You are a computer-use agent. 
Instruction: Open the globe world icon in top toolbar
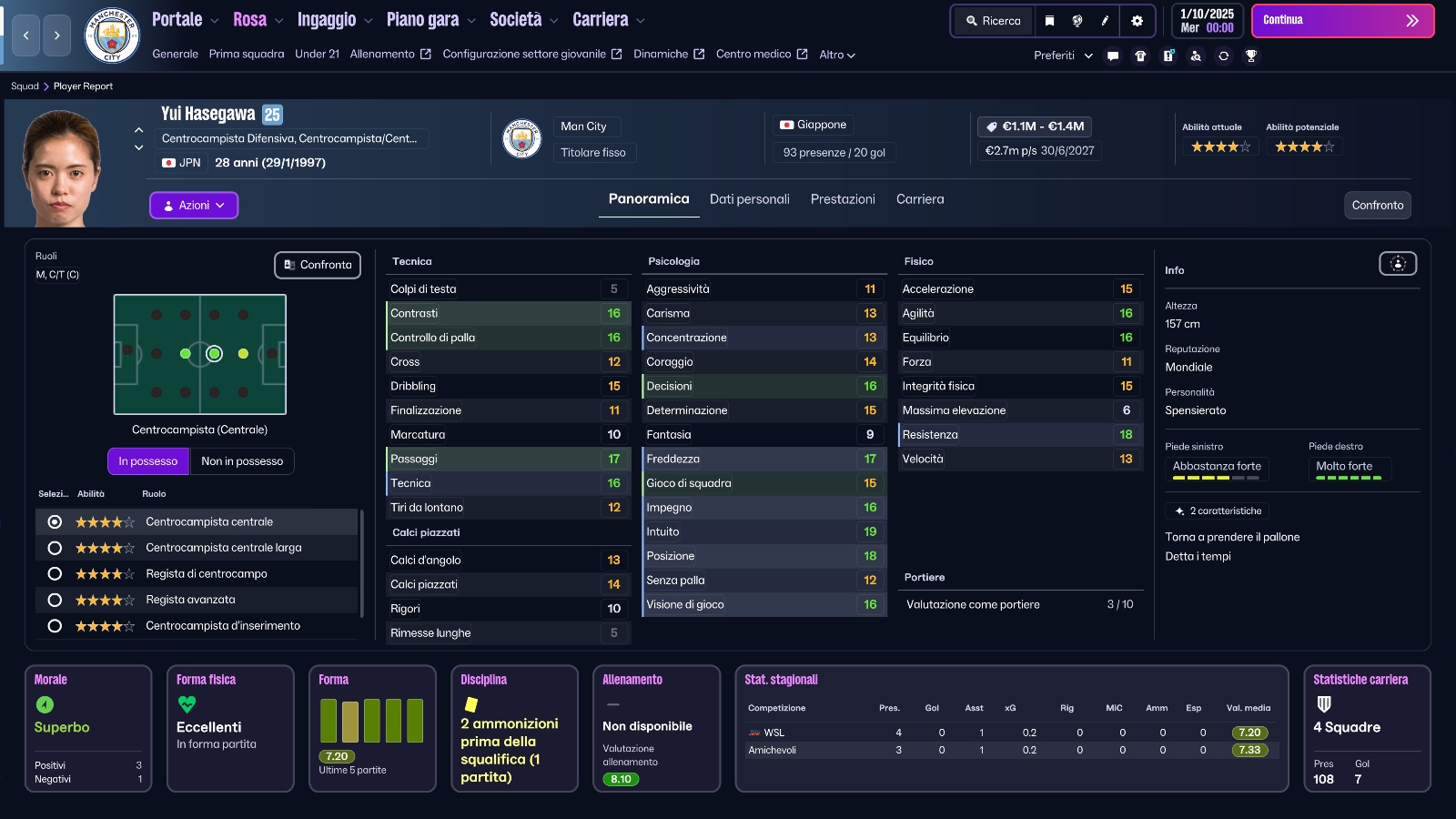click(1077, 21)
